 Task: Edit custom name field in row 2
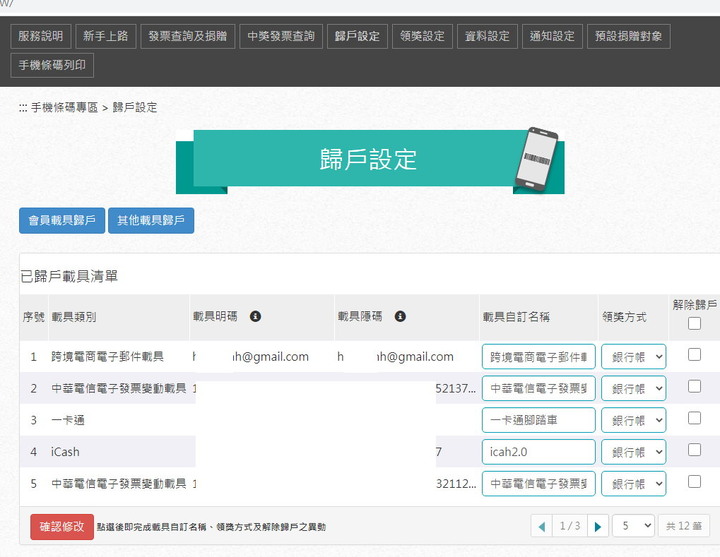539,388
